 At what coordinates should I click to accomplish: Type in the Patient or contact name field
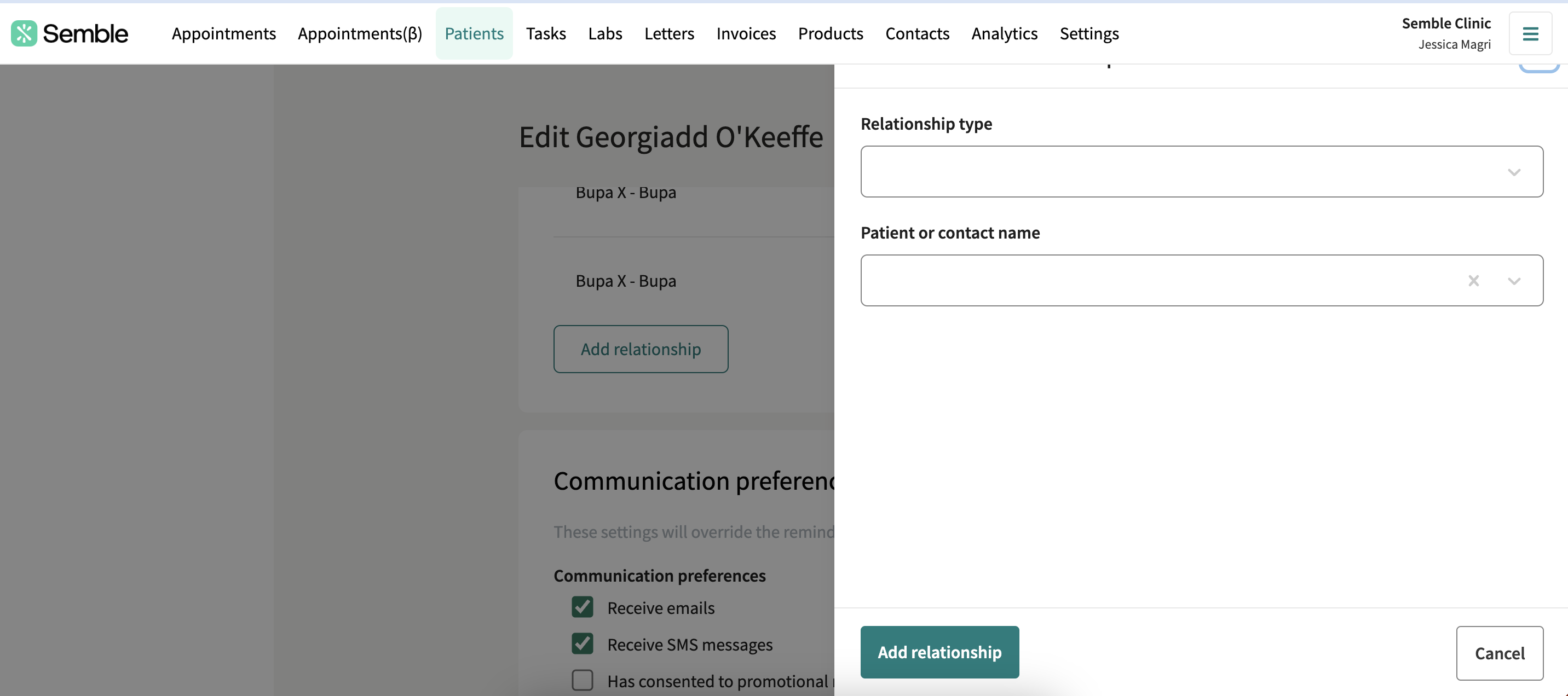click(1156, 281)
